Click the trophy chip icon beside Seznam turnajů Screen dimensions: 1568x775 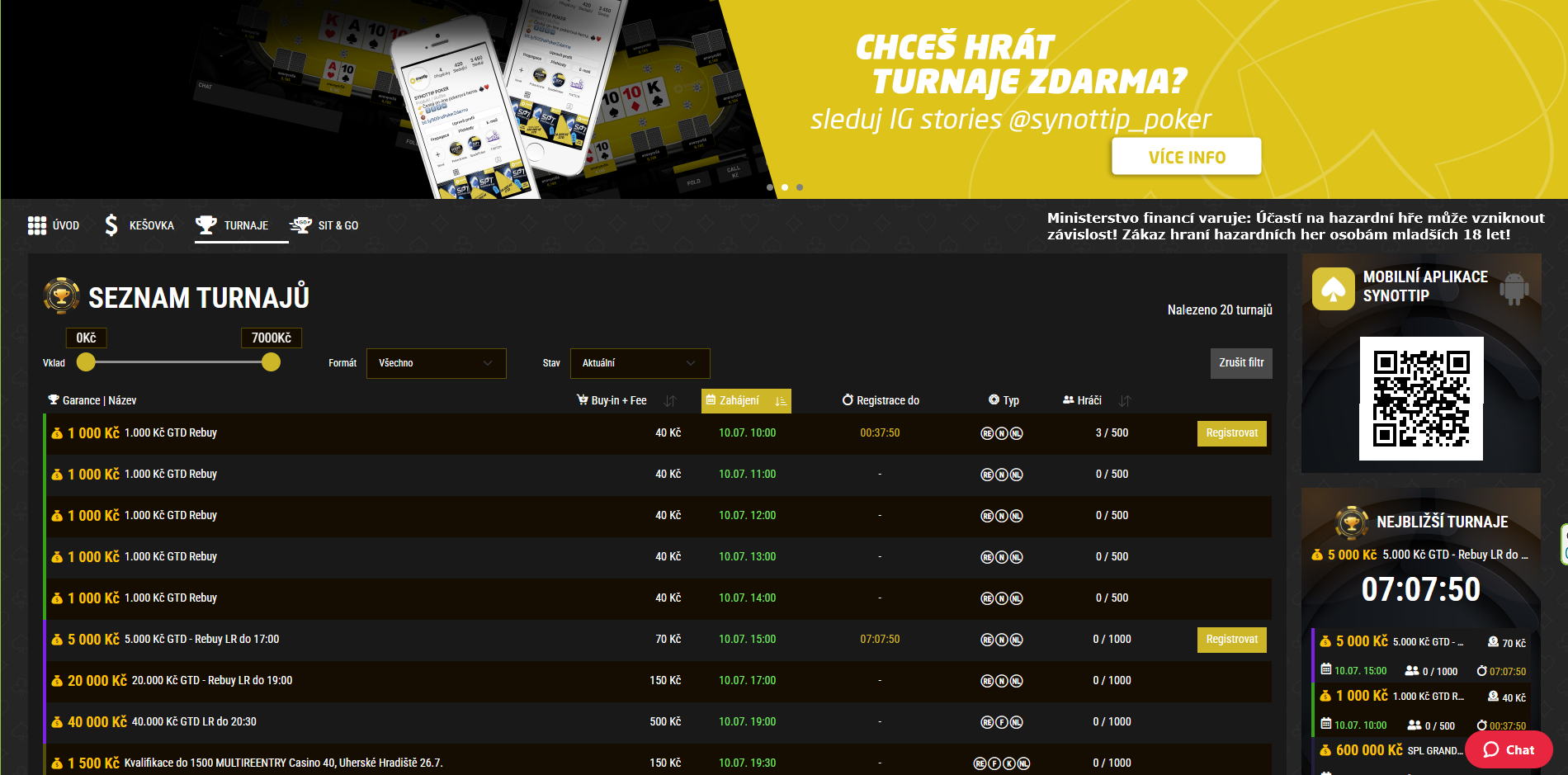(61, 296)
